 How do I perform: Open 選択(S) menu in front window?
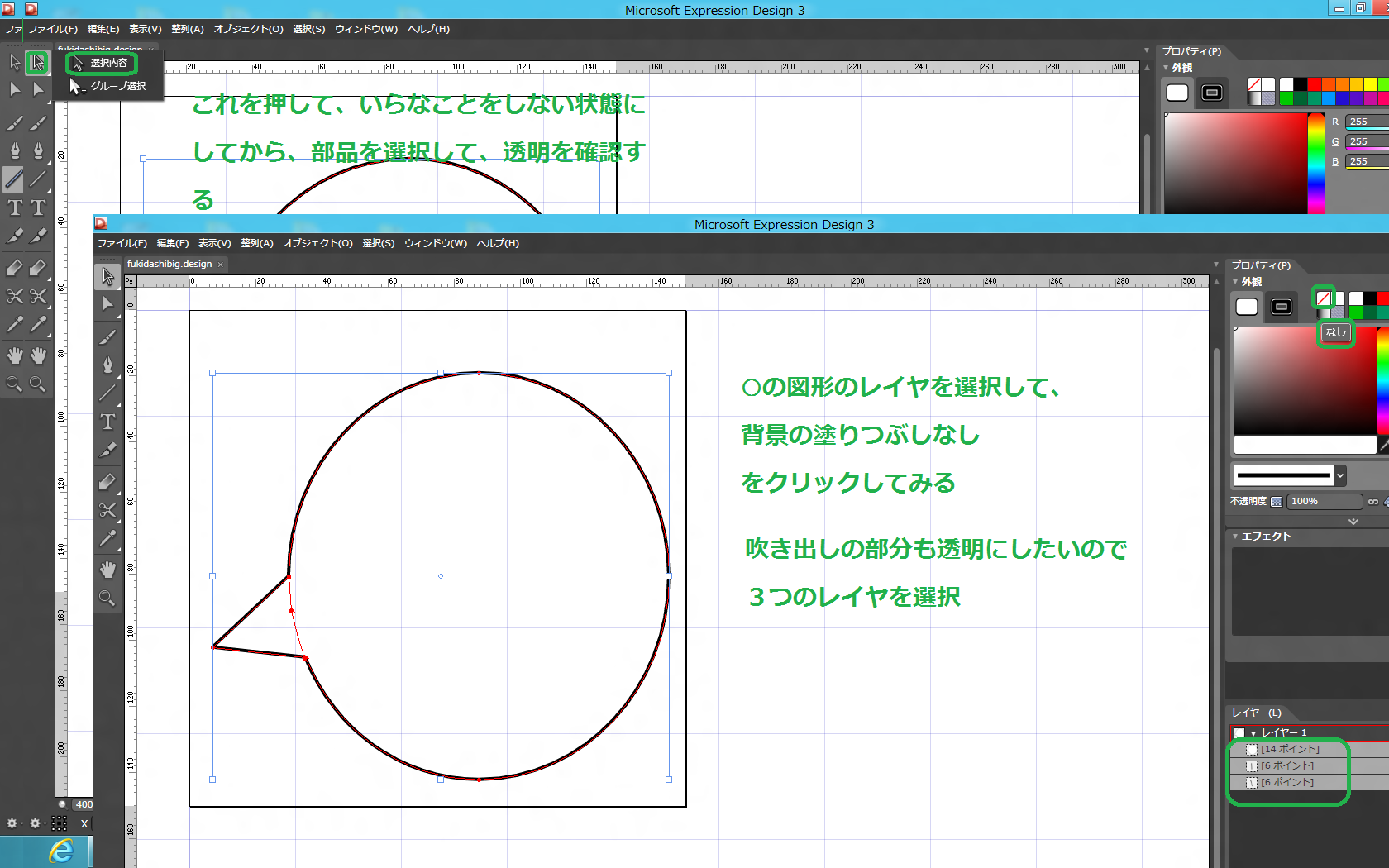(379, 243)
